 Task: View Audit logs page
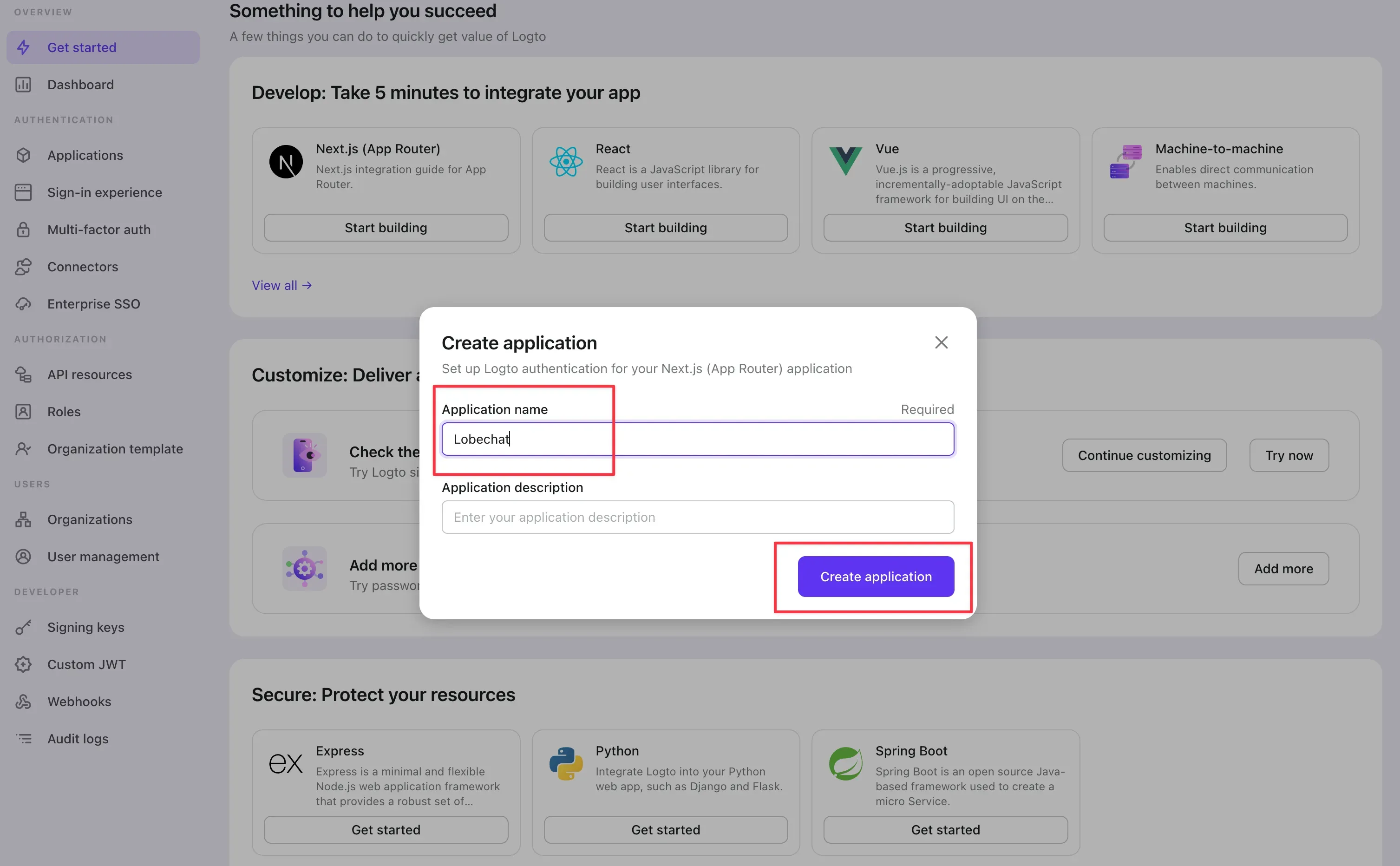(103, 739)
